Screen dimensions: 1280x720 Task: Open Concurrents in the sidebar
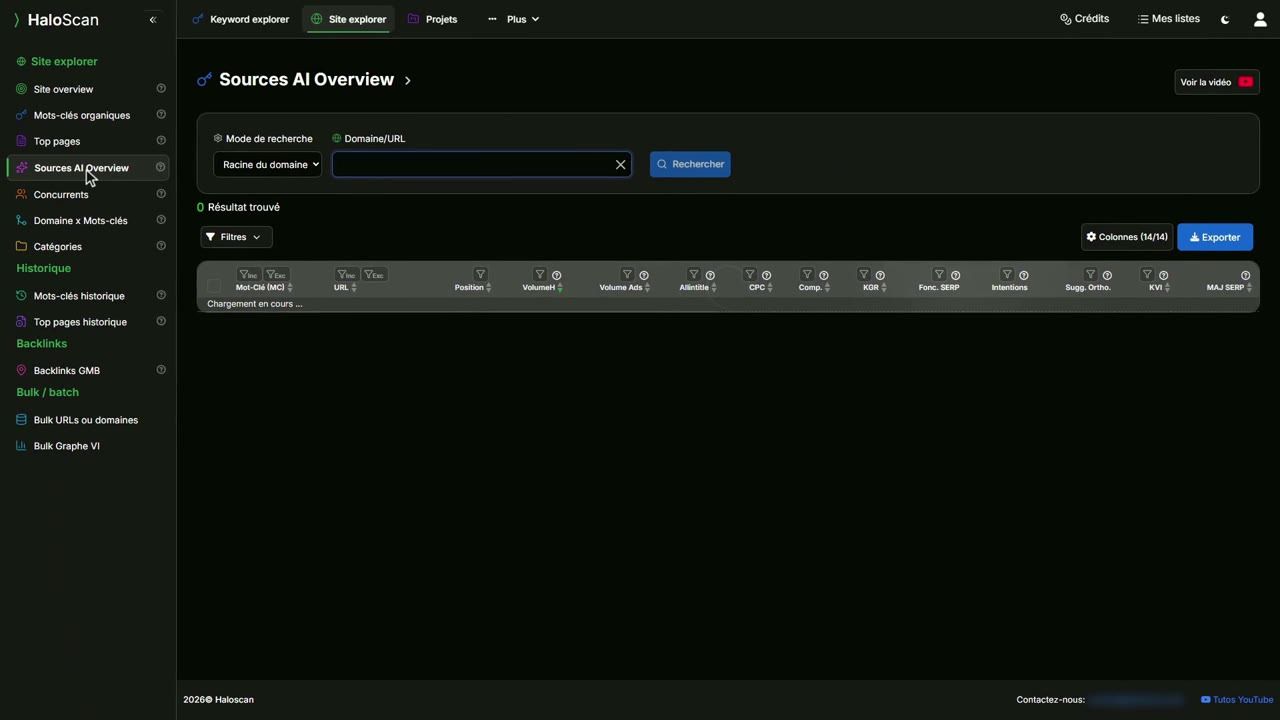coord(61,194)
